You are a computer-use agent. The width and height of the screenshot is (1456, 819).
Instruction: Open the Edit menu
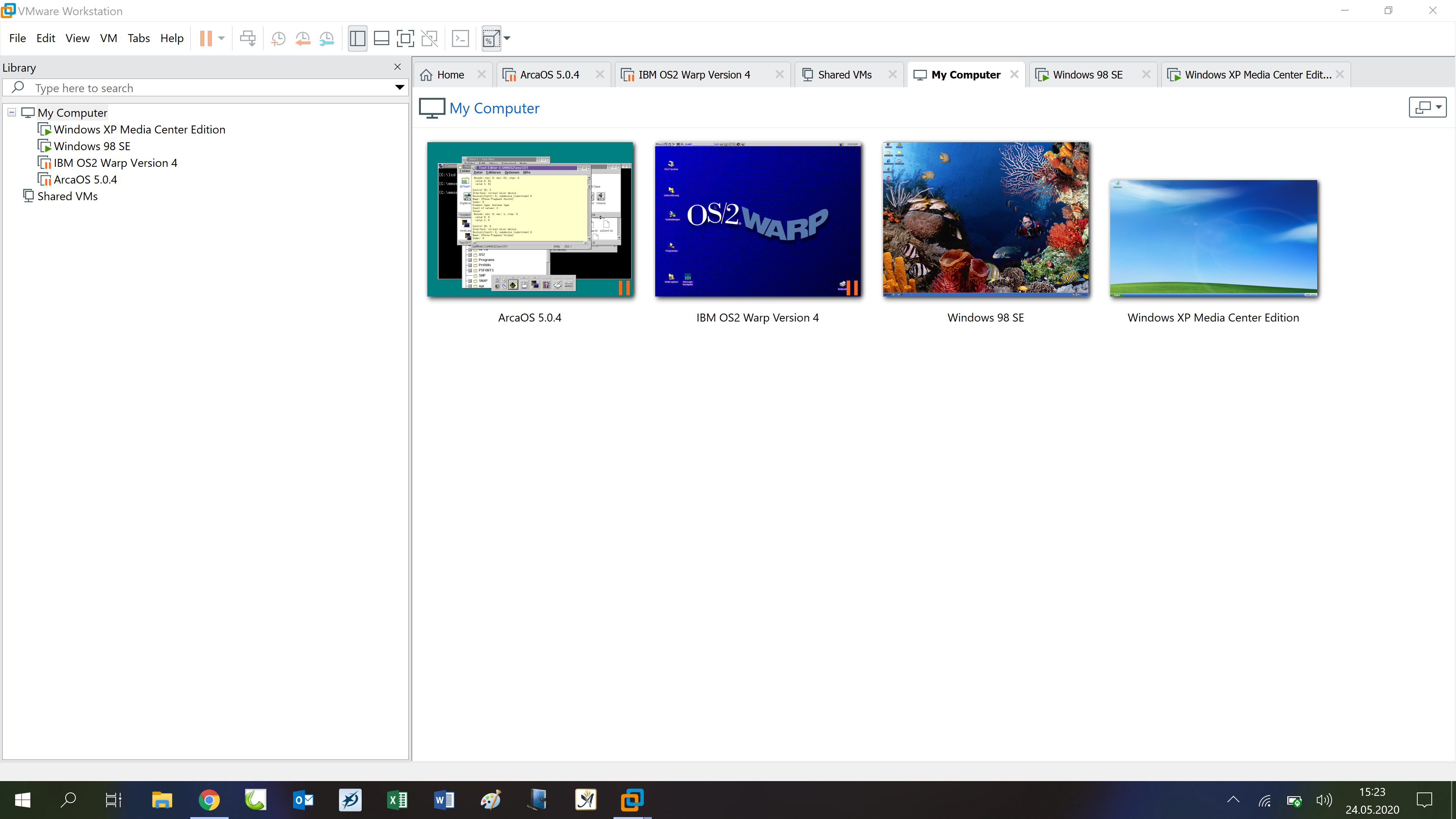coord(46,38)
